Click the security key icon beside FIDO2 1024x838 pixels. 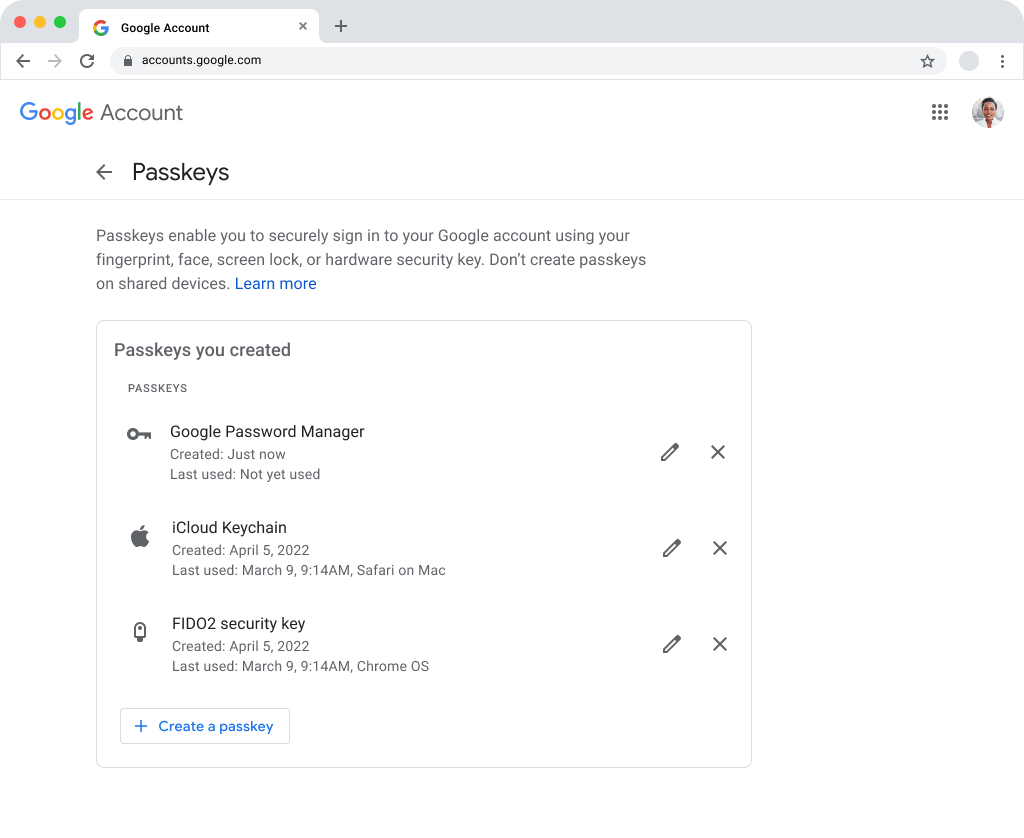click(139, 631)
